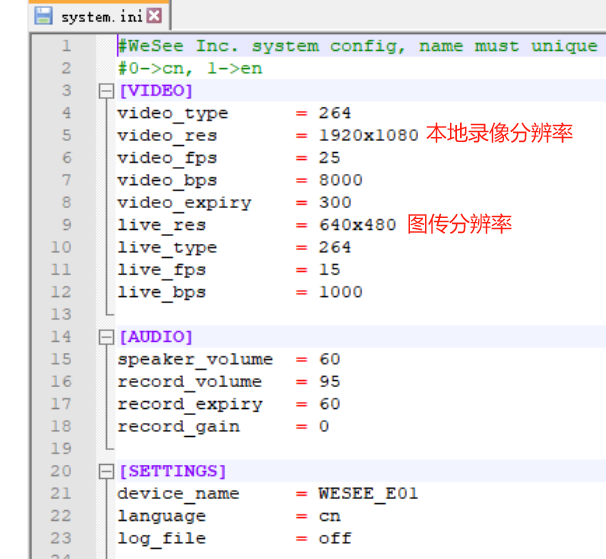Screen dimensions: 606x559
Task: Click the WESEE_E01 device name value
Action: (x=368, y=493)
